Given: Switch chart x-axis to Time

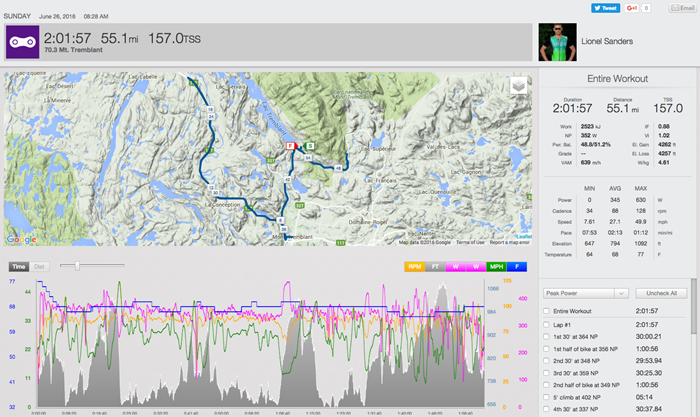Looking at the screenshot, I should [x=19, y=267].
